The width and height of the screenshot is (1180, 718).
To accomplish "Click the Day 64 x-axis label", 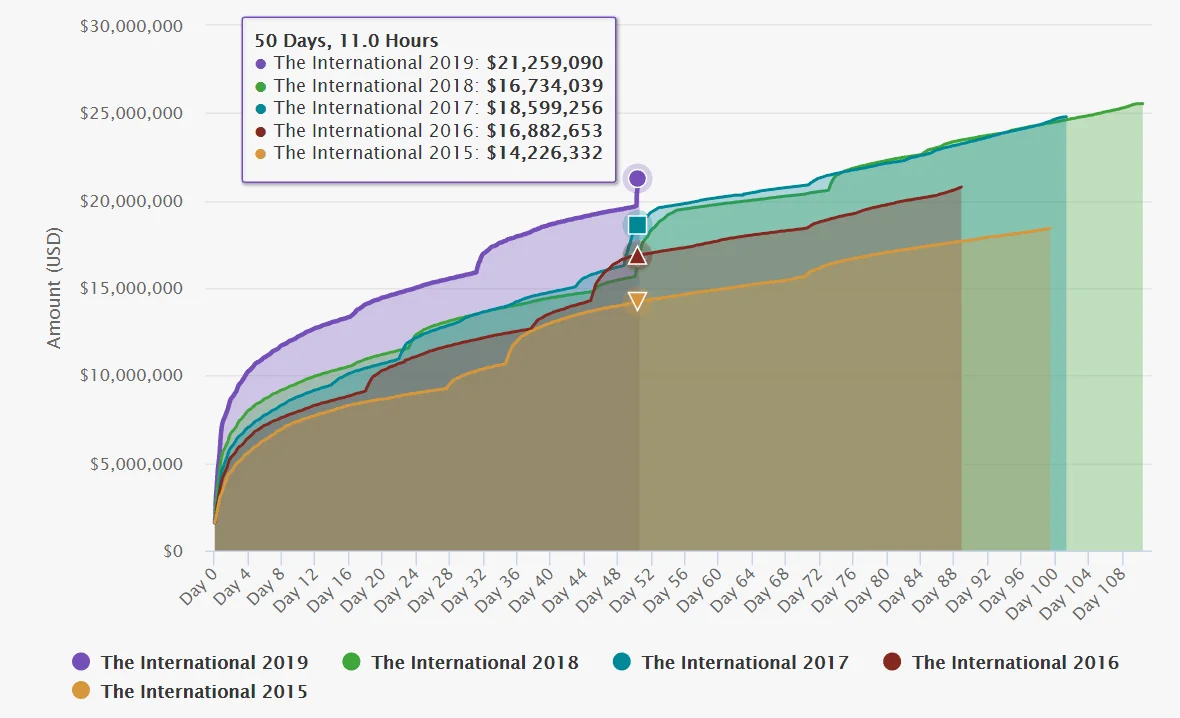I will point(733,589).
